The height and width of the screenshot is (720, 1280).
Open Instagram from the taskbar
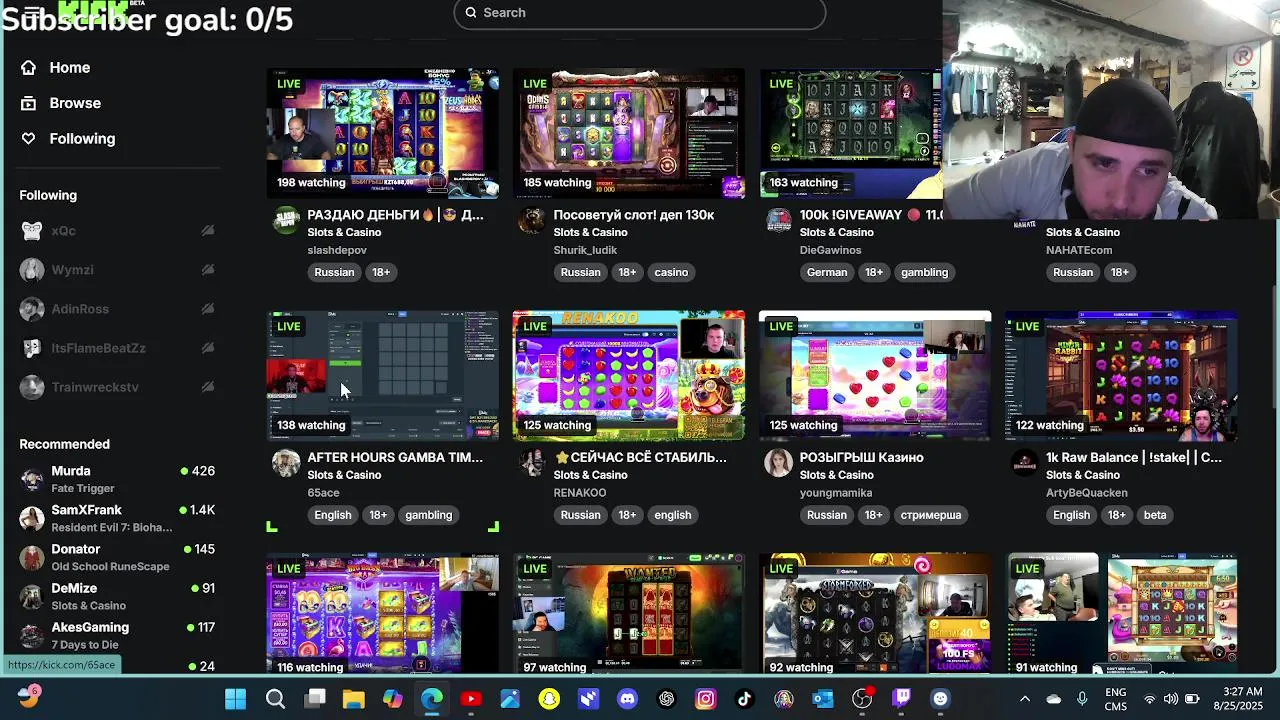coord(706,699)
